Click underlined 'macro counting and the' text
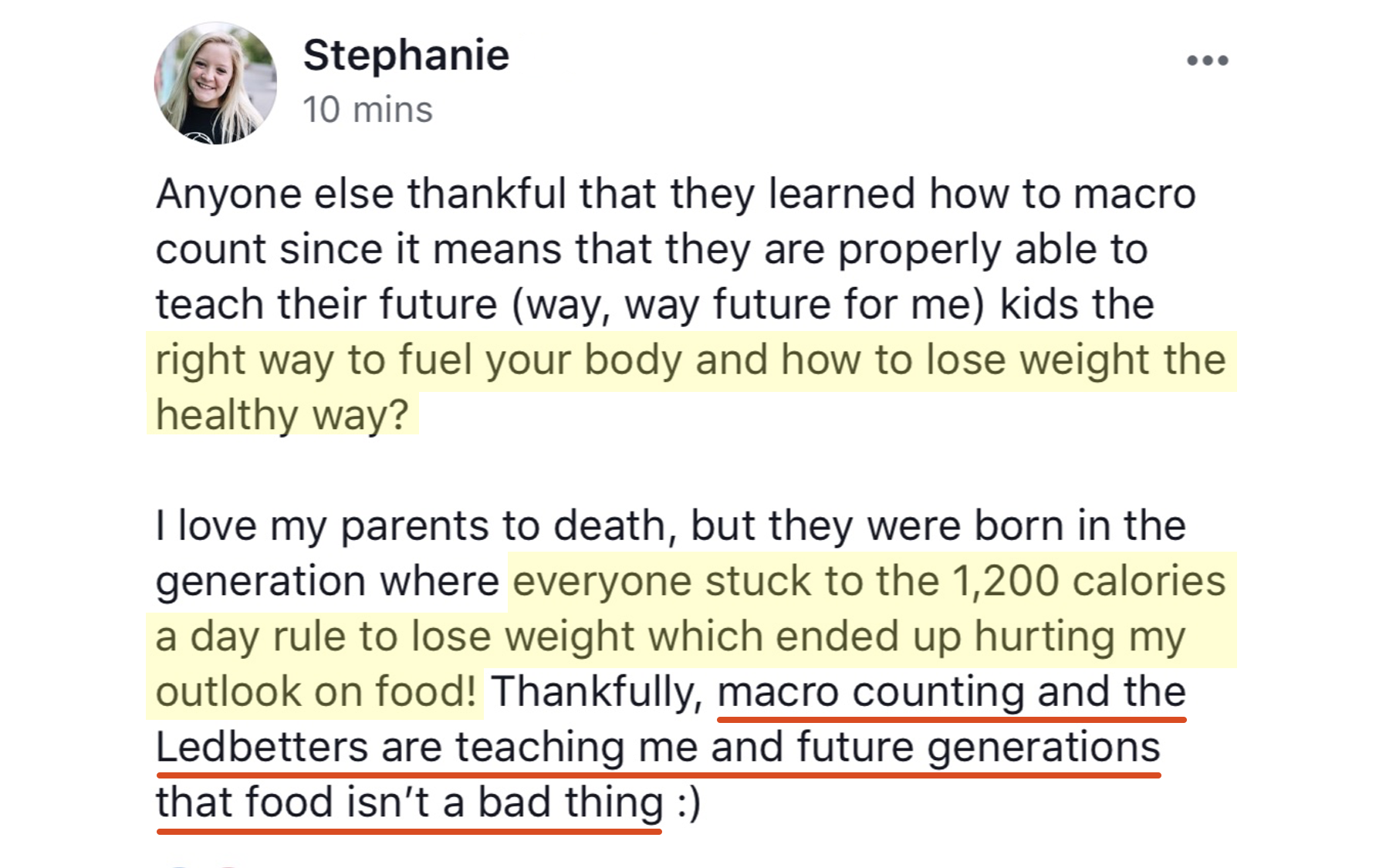This screenshot has width=1386, height=868. [x=952, y=692]
